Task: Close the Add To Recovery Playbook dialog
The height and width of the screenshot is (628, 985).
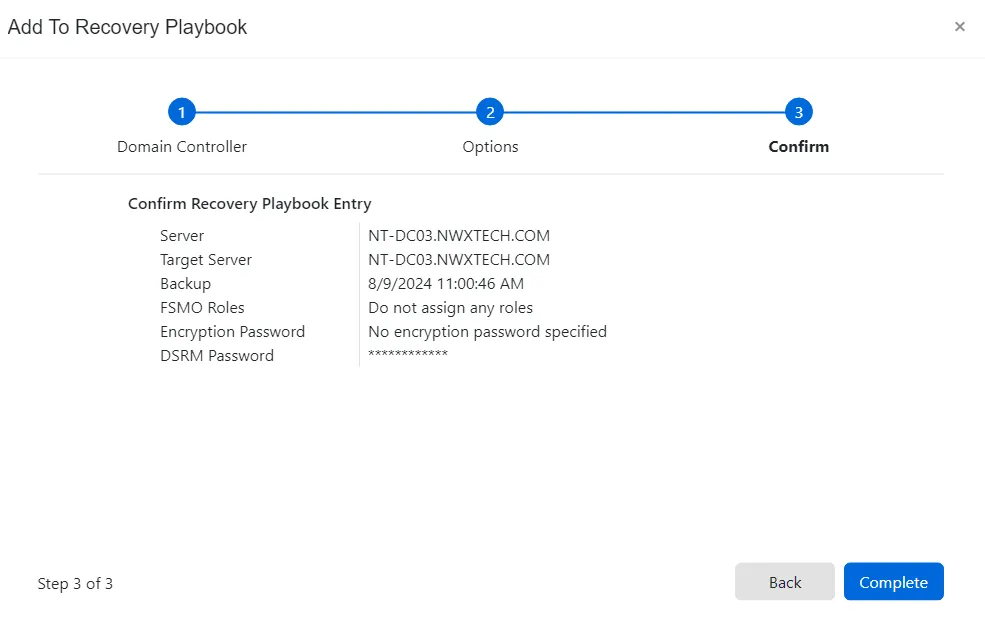Action: [x=959, y=26]
